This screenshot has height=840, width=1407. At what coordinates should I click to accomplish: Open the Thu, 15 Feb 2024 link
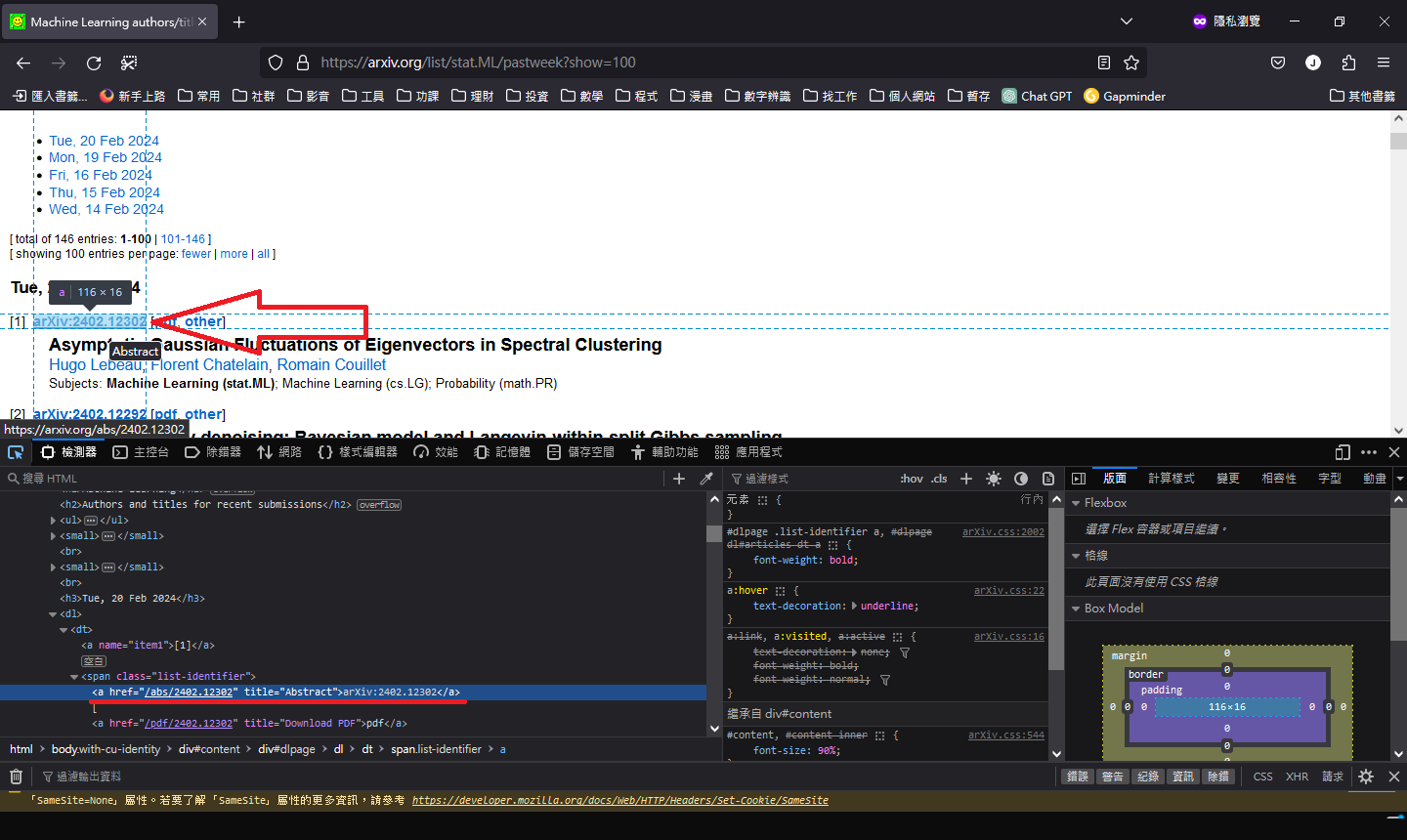(105, 192)
